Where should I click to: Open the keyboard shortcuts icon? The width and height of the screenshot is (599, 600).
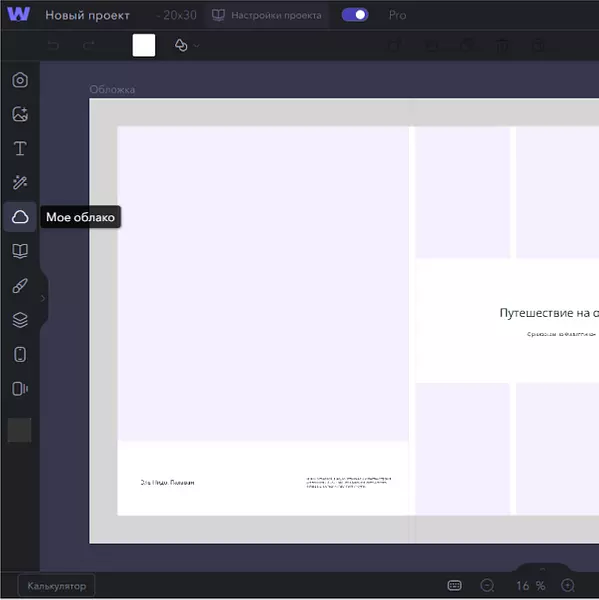pyautogui.click(x=454, y=585)
